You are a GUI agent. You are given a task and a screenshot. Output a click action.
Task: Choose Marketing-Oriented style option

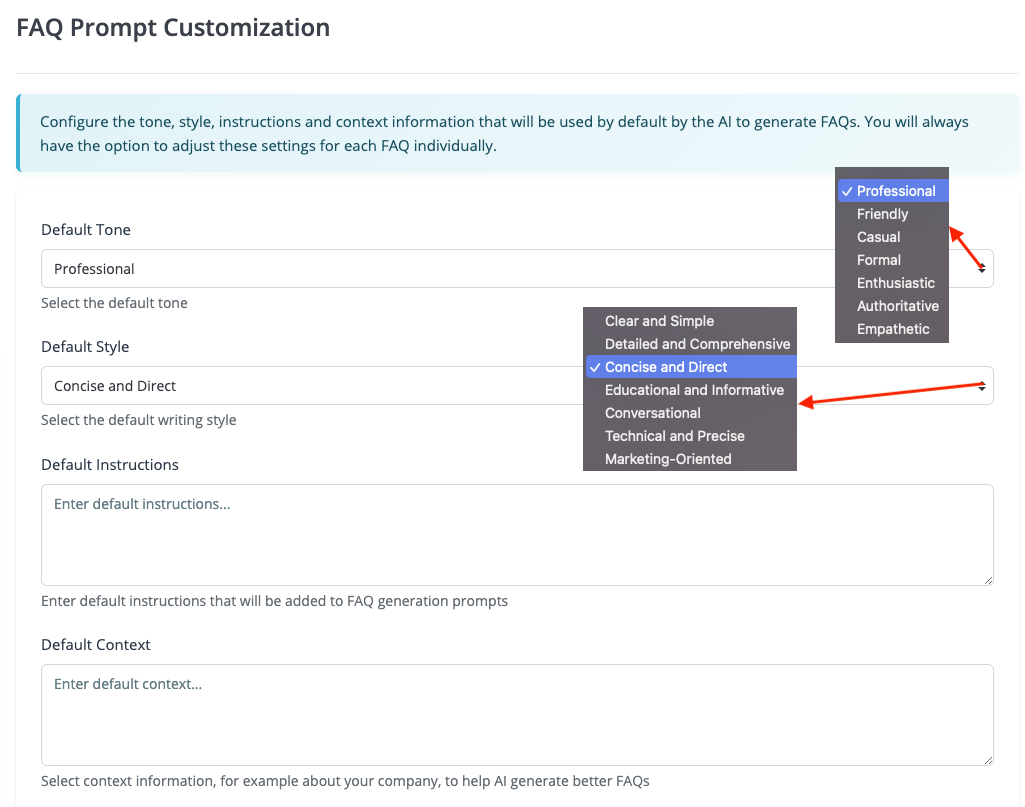tap(668, 459)
